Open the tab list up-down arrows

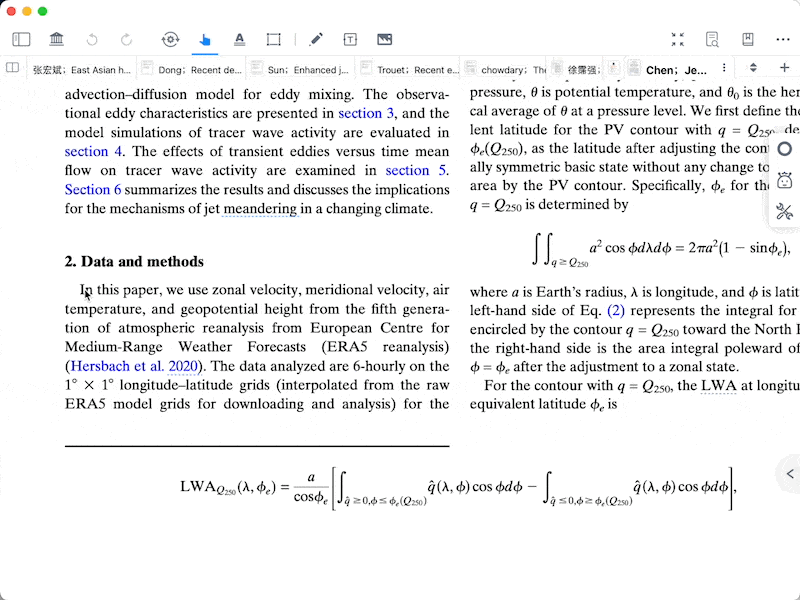tap(753, 68)
